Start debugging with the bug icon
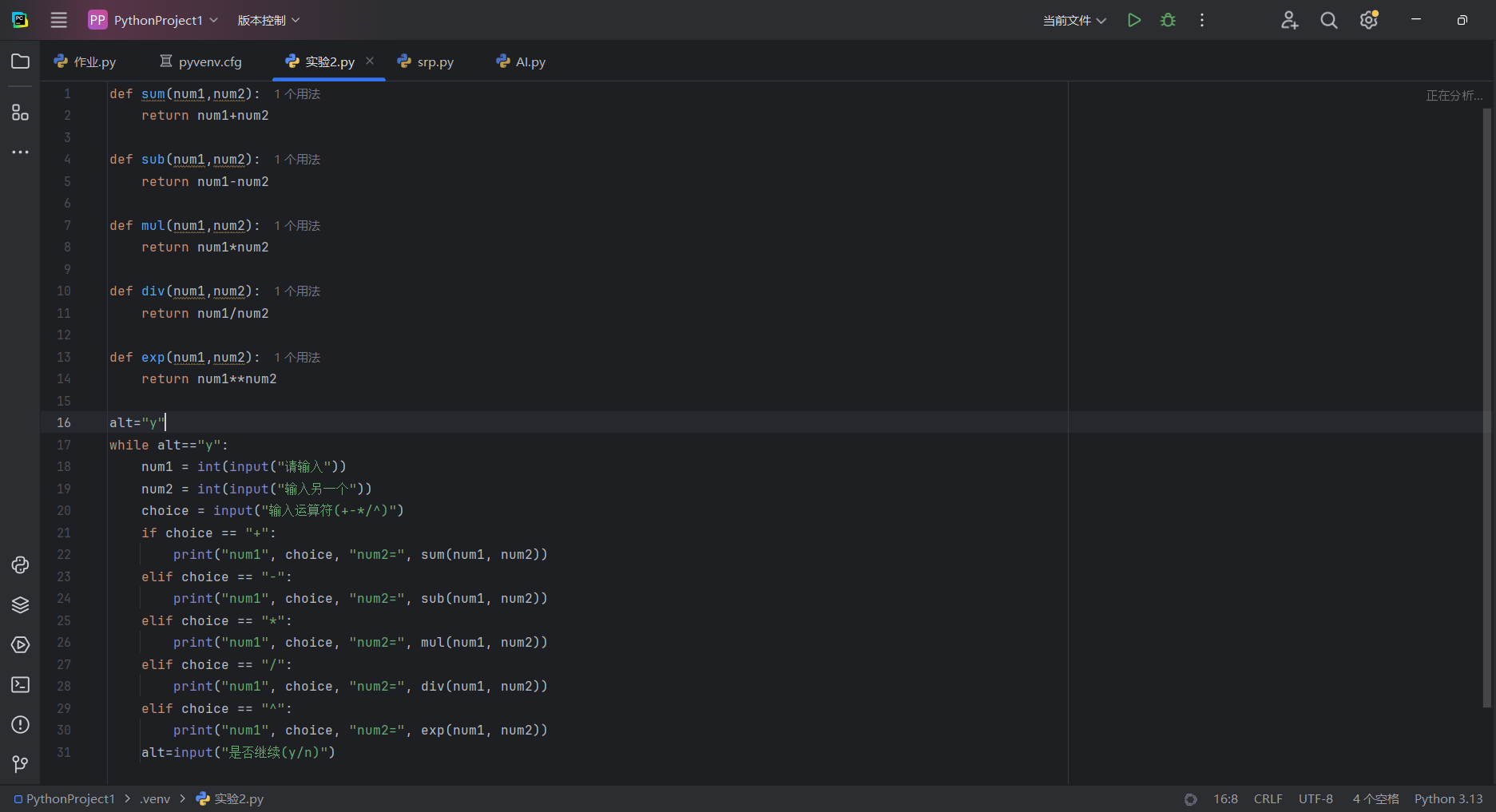 (1168, 20)
